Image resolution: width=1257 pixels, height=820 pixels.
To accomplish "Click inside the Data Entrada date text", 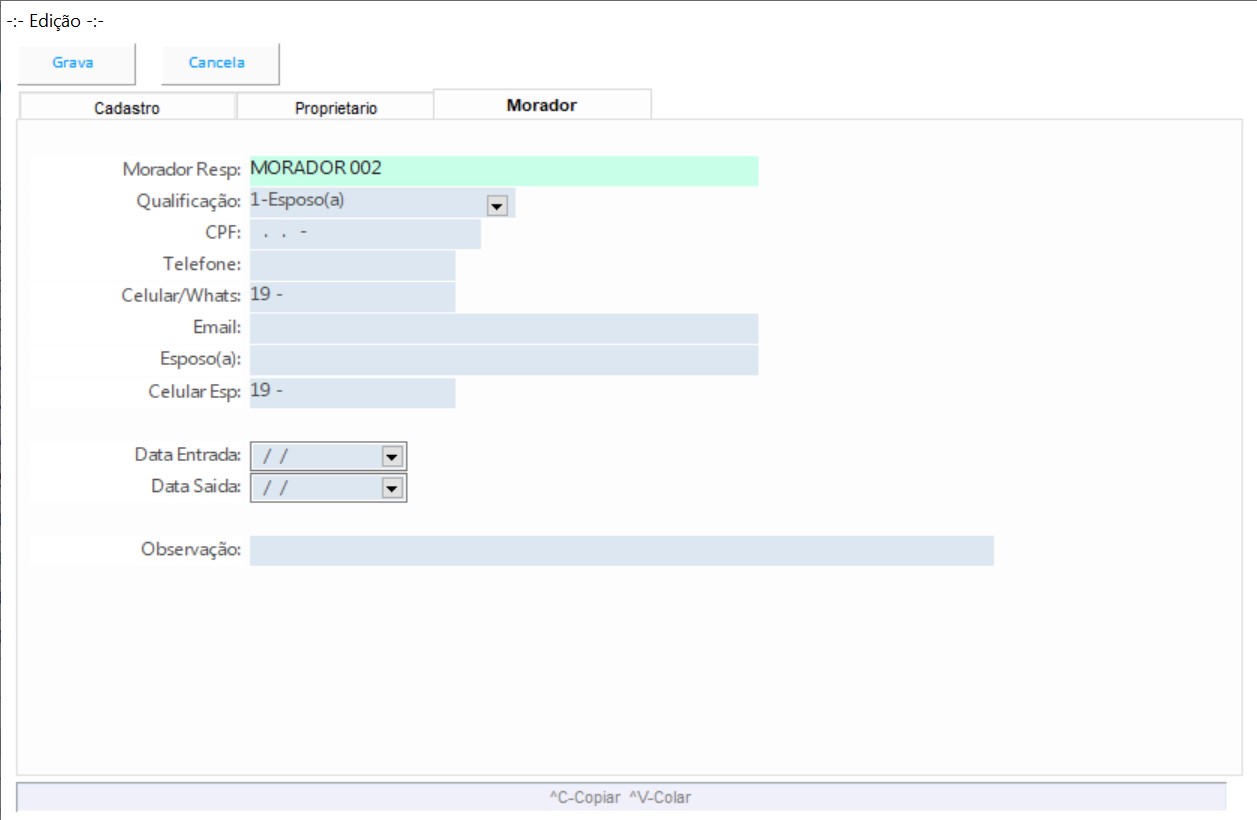I will click(x=315, y=456).
